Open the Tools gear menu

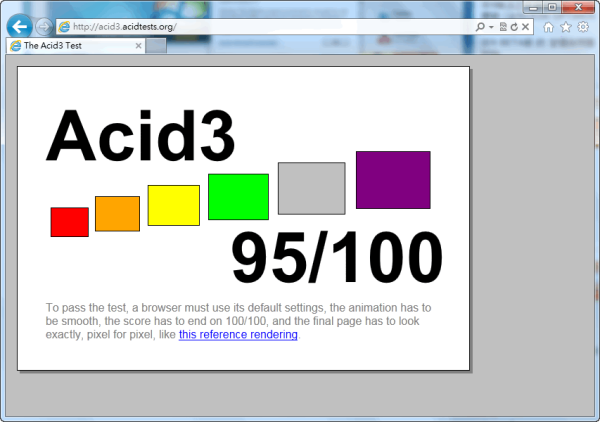coord(582,27)
